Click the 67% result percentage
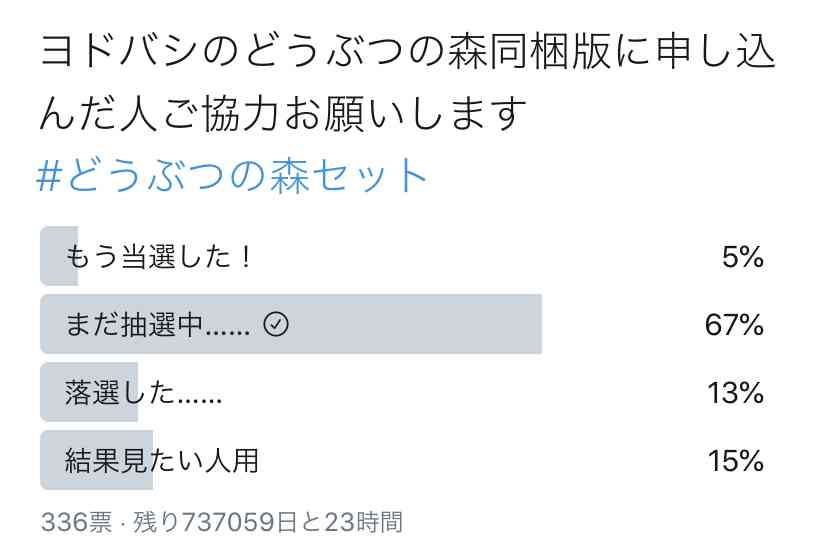 tap(734, 324)
